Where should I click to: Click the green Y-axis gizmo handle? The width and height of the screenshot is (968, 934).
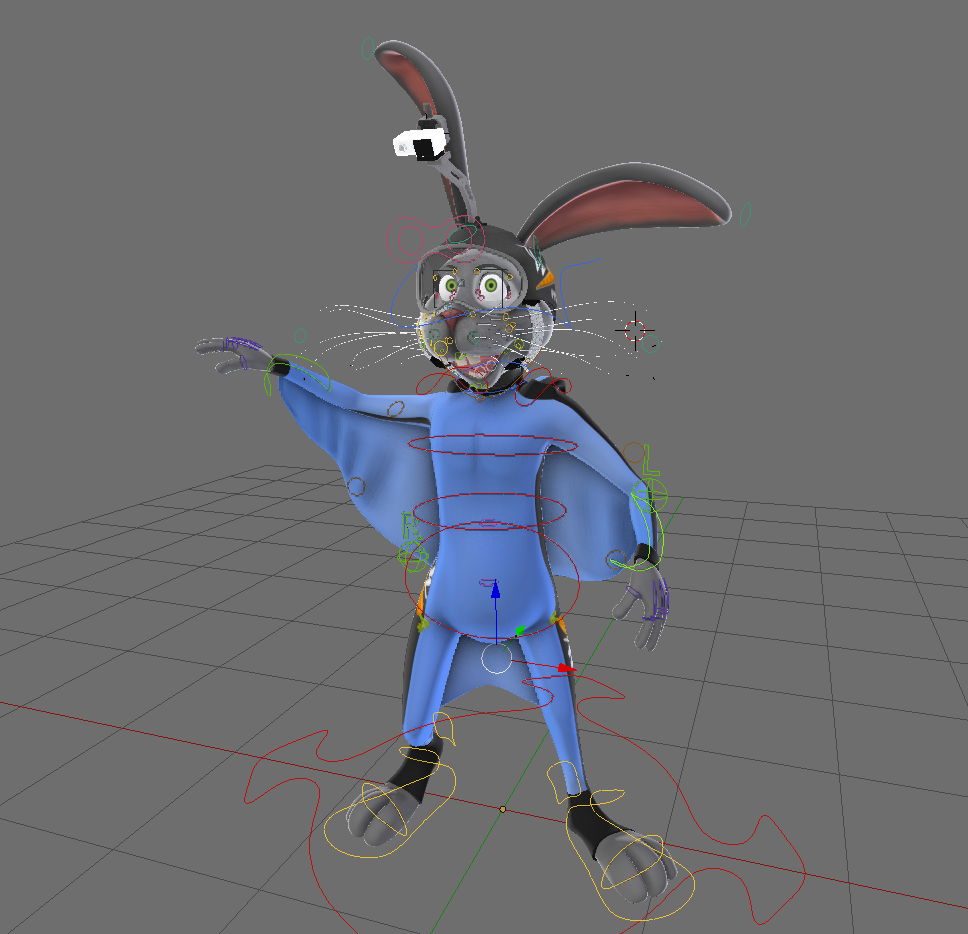[x=520, y=630]
